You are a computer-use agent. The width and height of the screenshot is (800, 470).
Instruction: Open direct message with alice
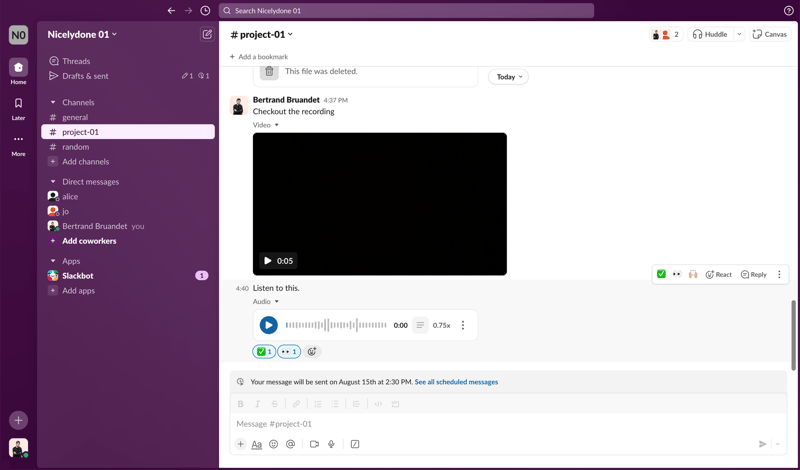[x=70, y=196]
